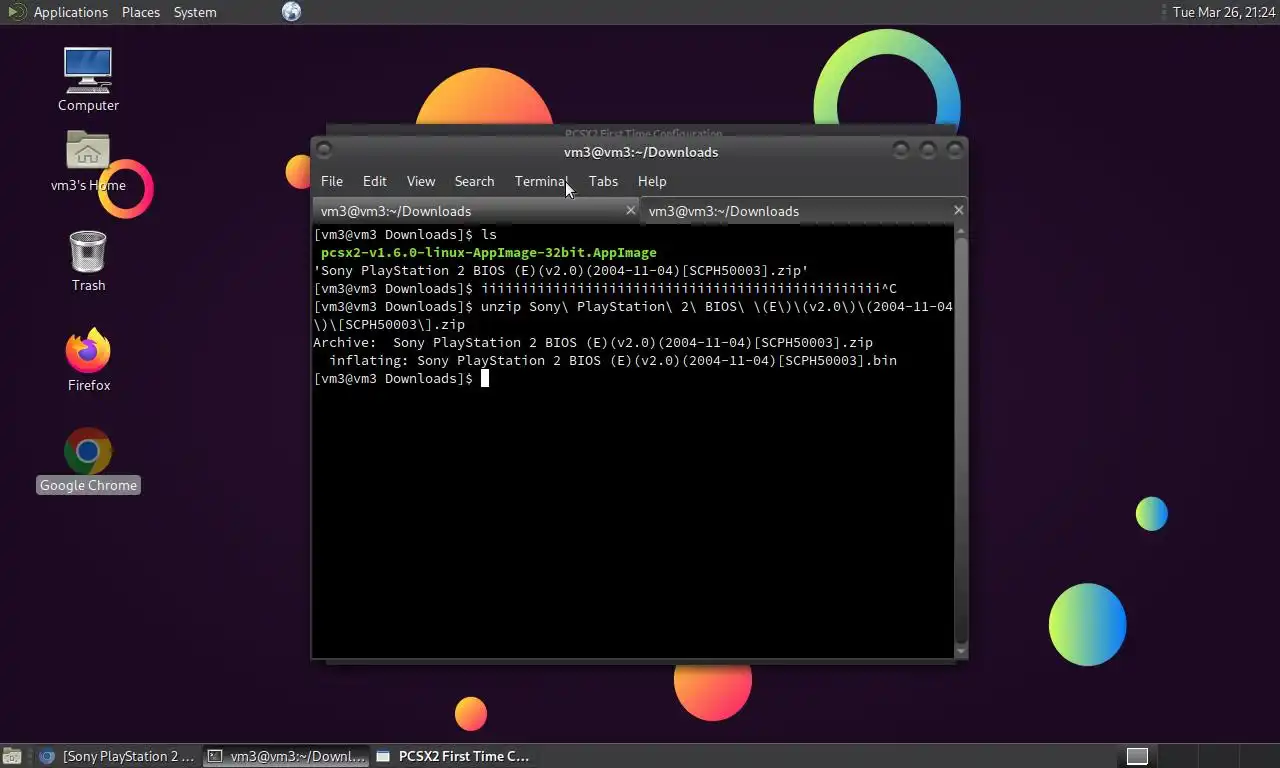This screenshot has height=768, width=1280.
Task: Minimize the terminal window
Action: (x=901, y=151)
